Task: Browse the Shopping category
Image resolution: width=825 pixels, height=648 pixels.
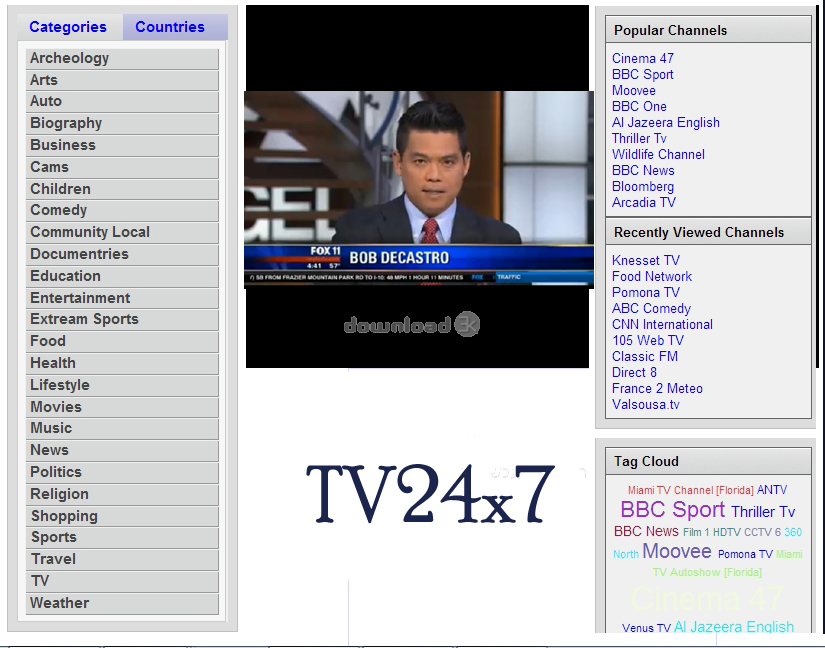Action: click(x=122, y=517)
